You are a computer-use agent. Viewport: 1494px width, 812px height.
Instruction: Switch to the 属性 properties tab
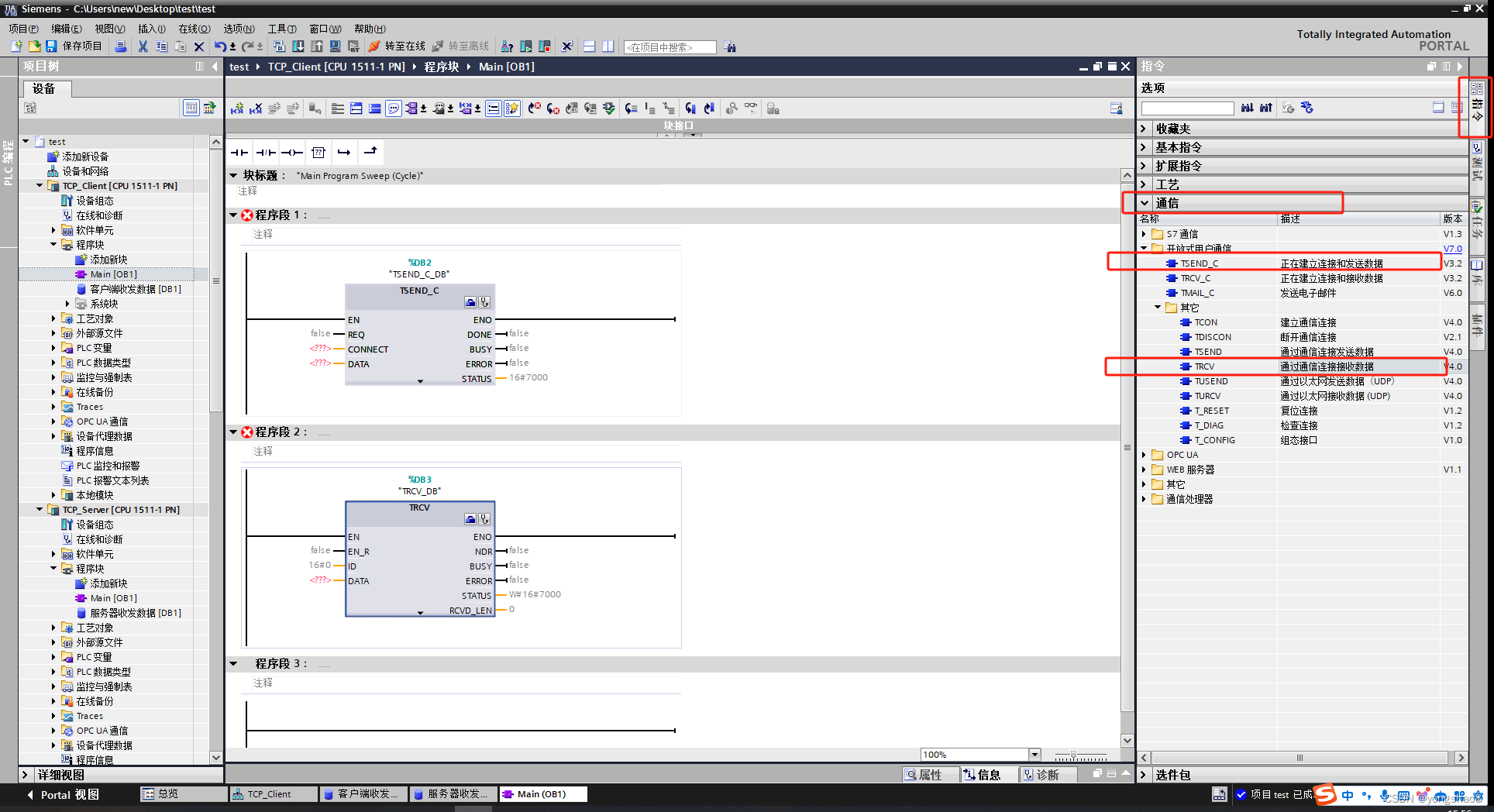929,775
